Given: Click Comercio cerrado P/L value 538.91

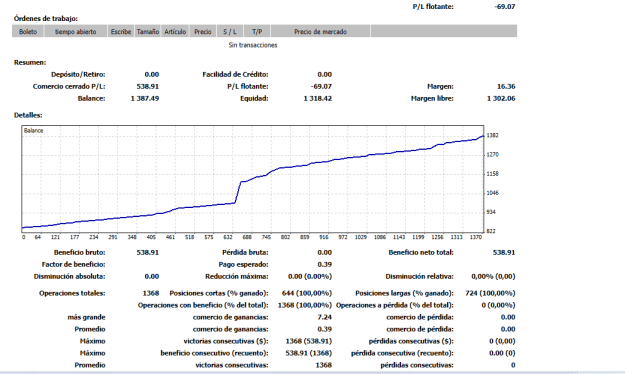Looking at the screenshot, I should (147, 86).
